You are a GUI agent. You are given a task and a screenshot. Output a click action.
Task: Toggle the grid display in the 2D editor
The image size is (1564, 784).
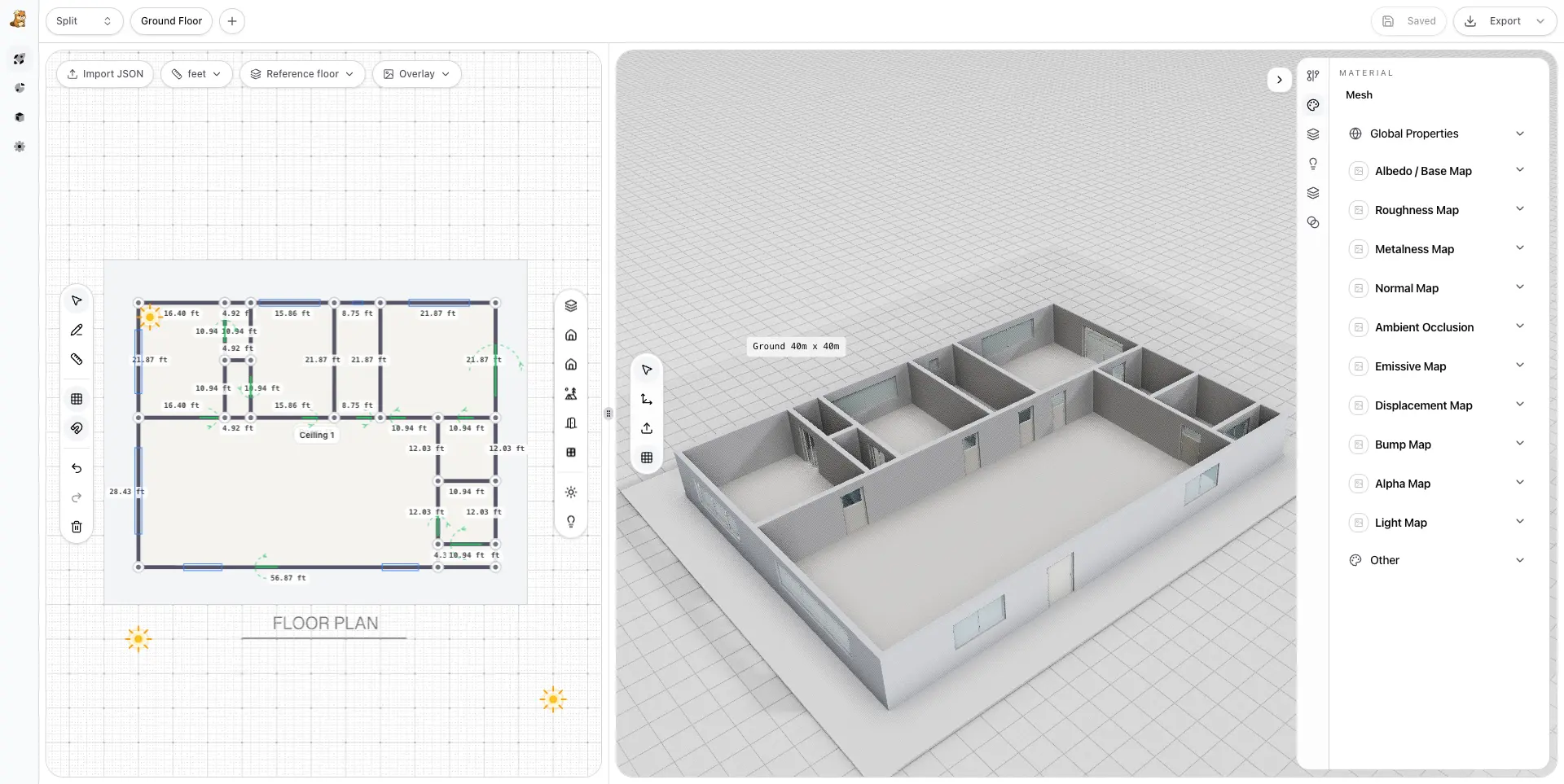click(76, 399)
